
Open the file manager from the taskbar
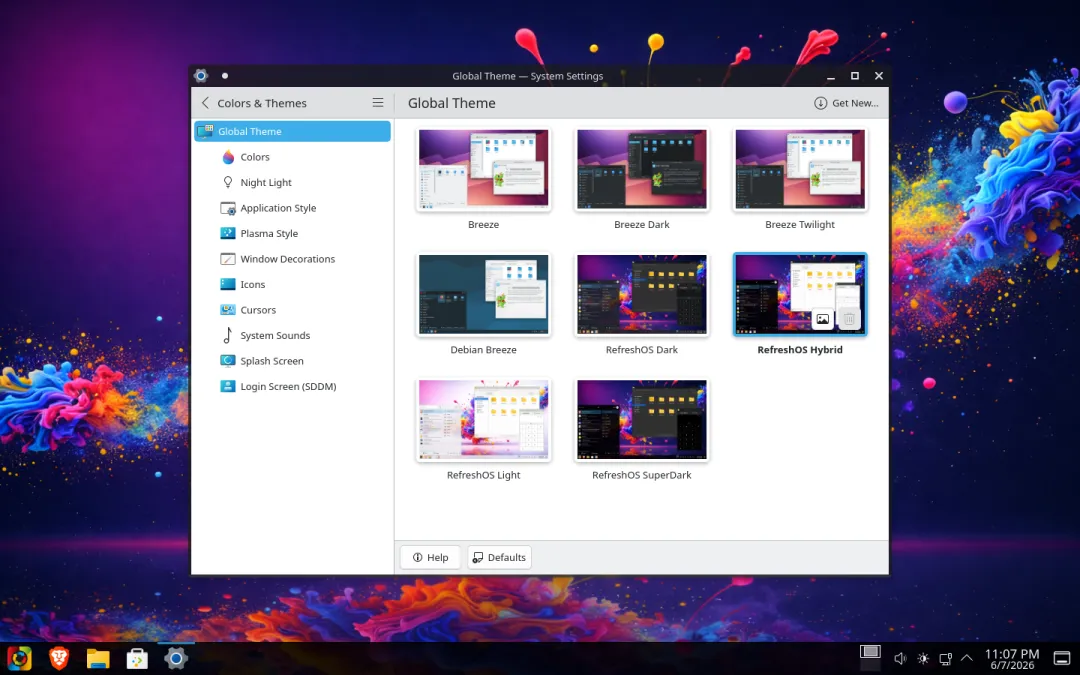coord(98,659)
